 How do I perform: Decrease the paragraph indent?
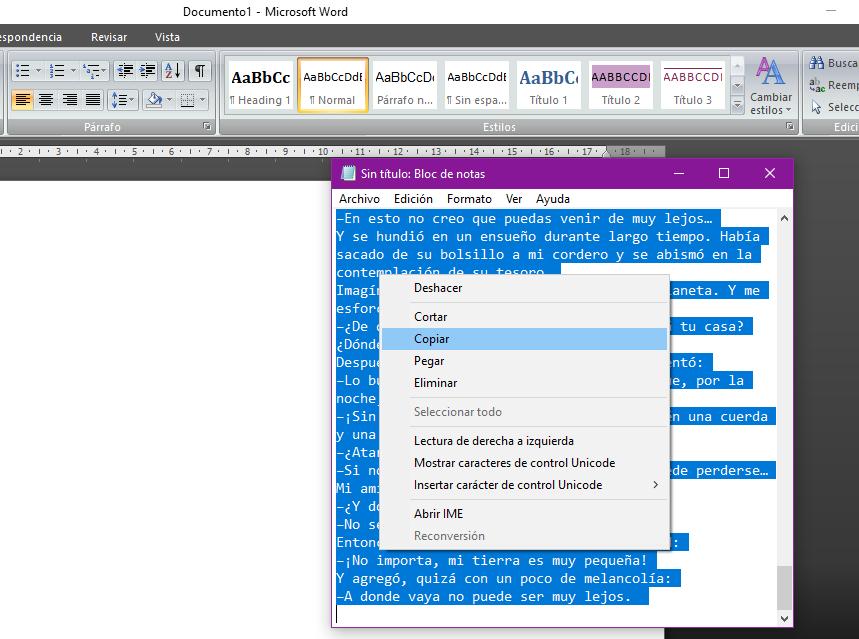(x=125, y=71)
